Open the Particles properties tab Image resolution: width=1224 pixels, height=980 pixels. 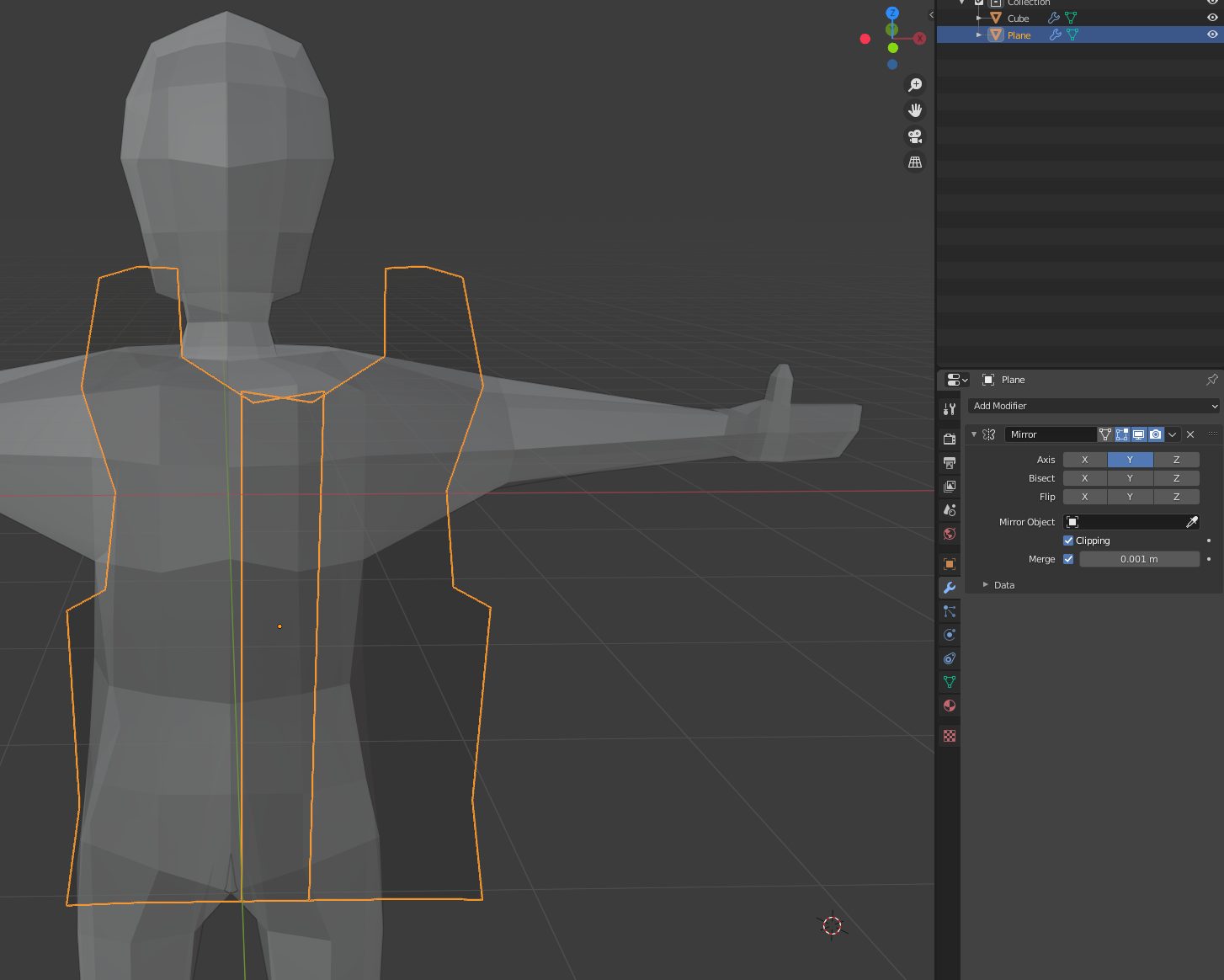pos(950,611)
